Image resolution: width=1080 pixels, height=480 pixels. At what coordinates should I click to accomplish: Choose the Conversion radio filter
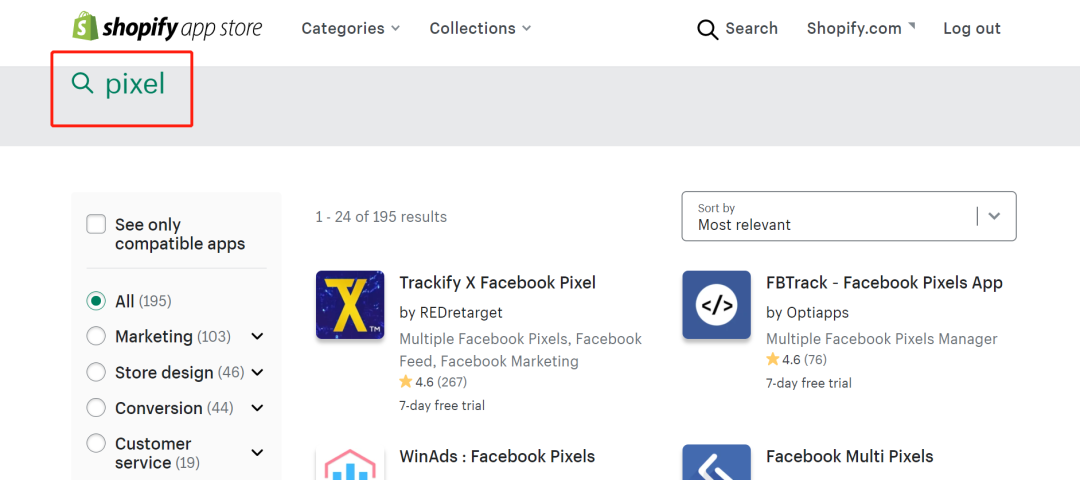(96, 408)
